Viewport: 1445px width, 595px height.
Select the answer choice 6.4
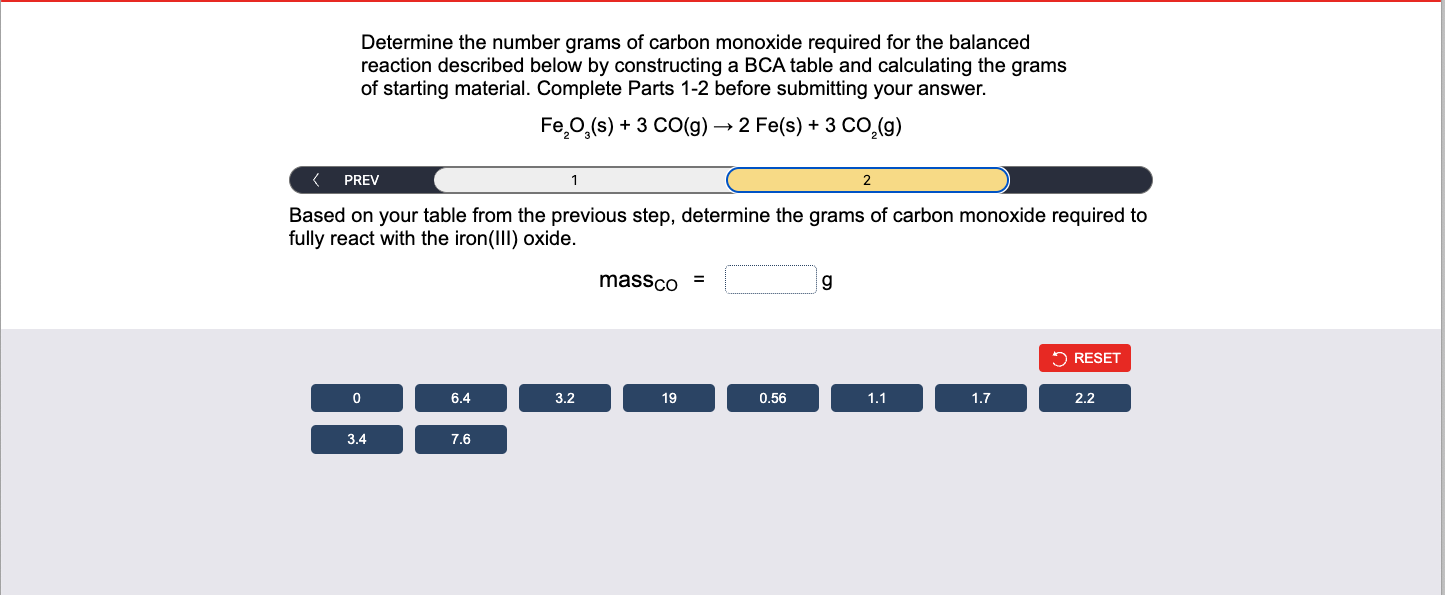click(x=460, y=397)
